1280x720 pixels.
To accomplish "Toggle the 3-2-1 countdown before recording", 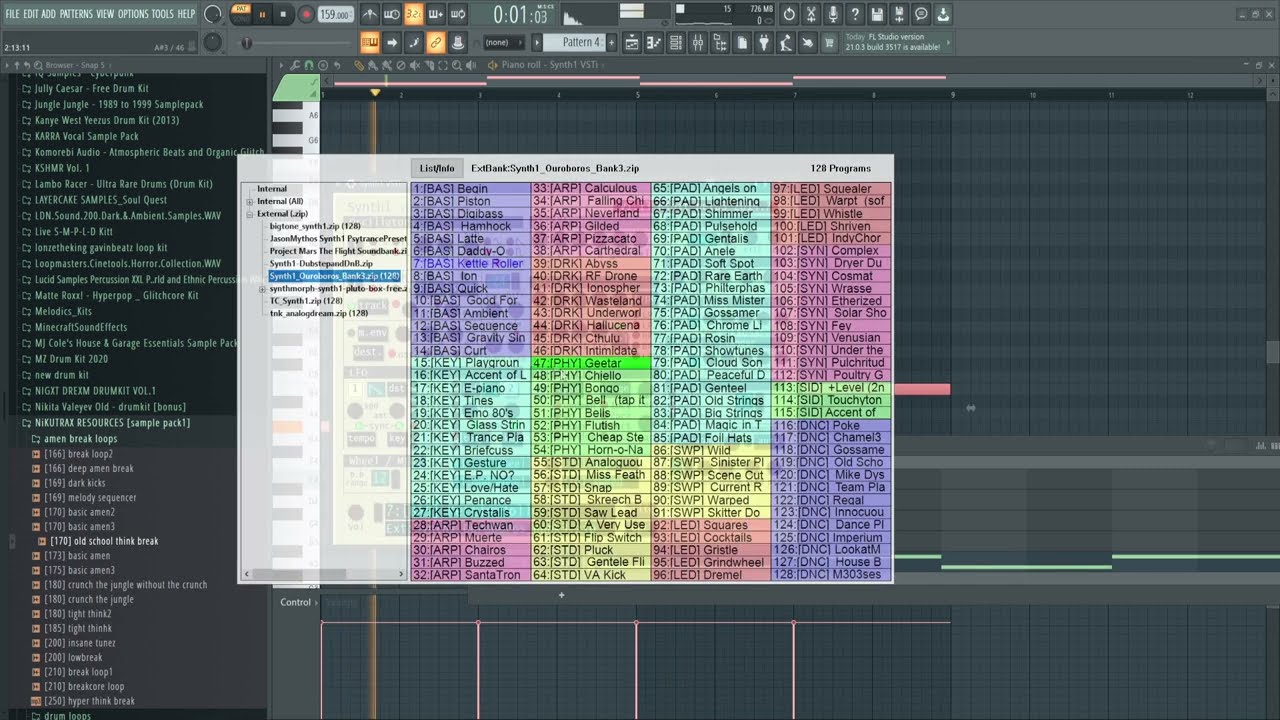I will [413, 15].
